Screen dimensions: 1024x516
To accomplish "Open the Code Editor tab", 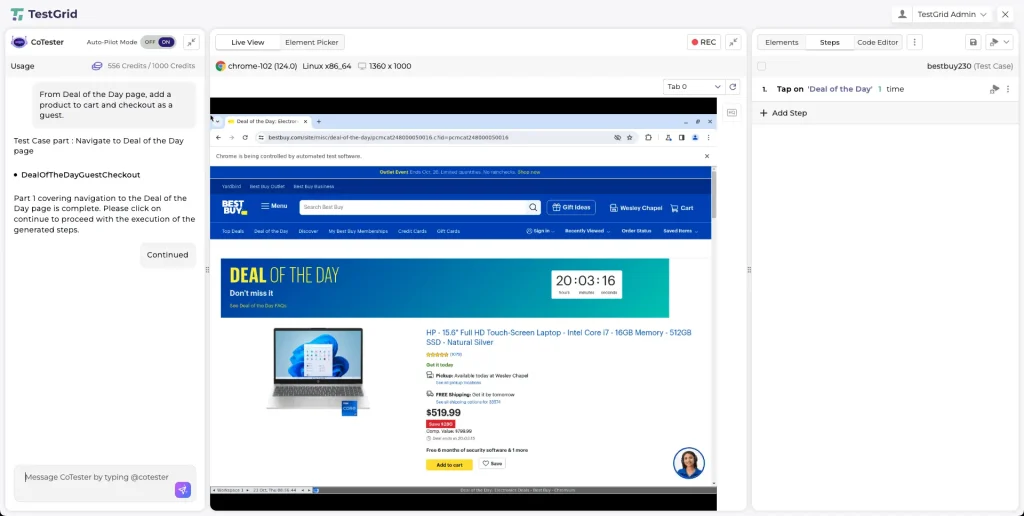I will (878, 42).
